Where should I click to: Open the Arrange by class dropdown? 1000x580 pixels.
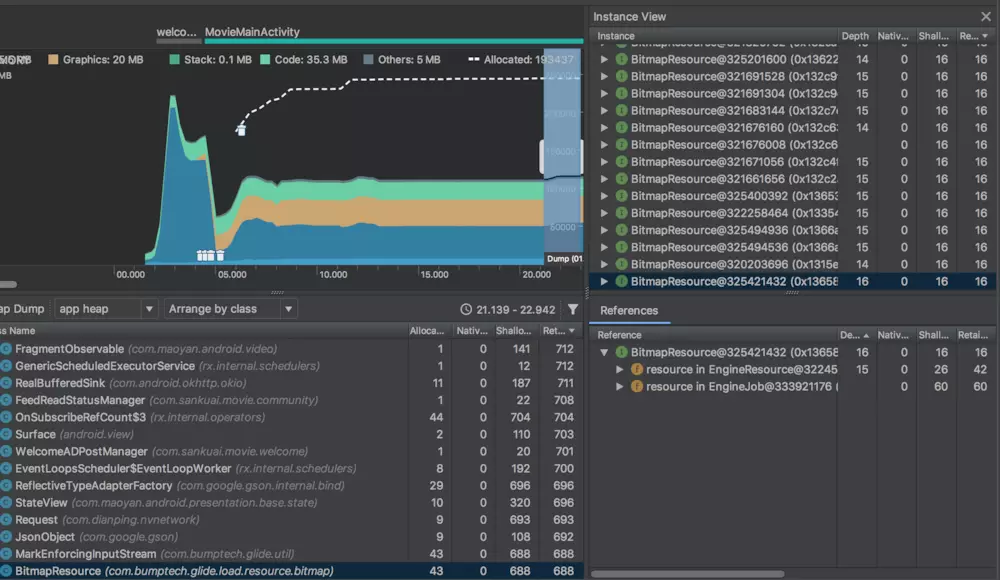coord(230,309)
